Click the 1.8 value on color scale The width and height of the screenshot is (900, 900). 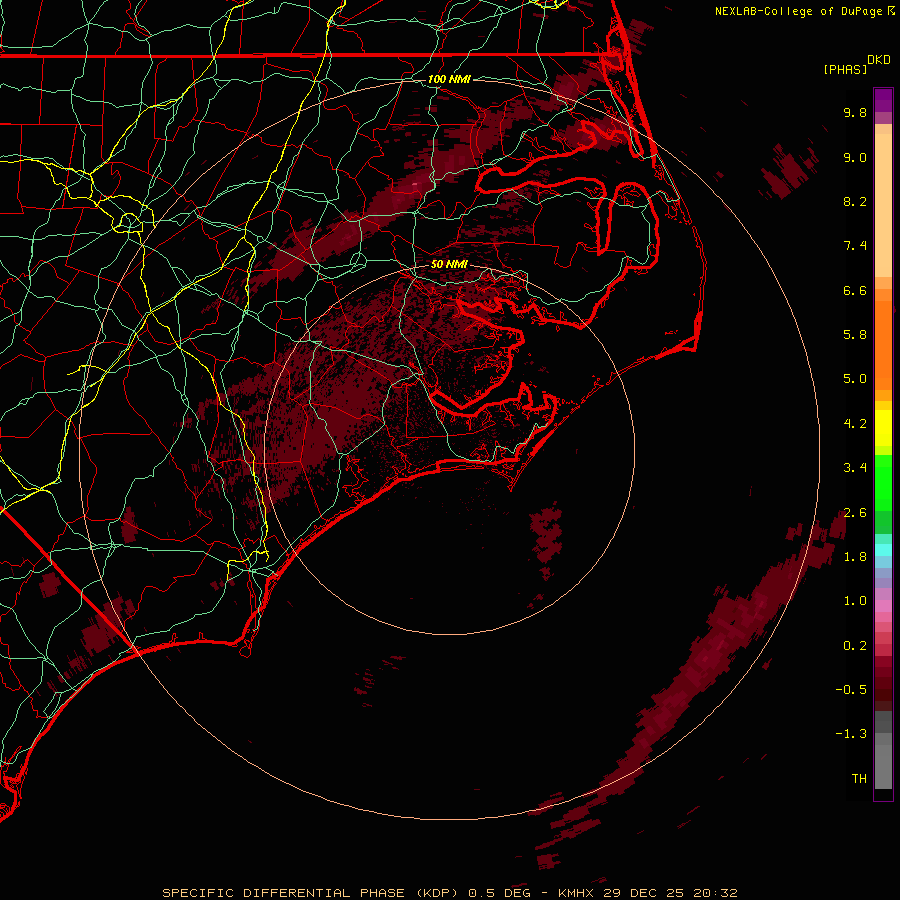[855, 557]
